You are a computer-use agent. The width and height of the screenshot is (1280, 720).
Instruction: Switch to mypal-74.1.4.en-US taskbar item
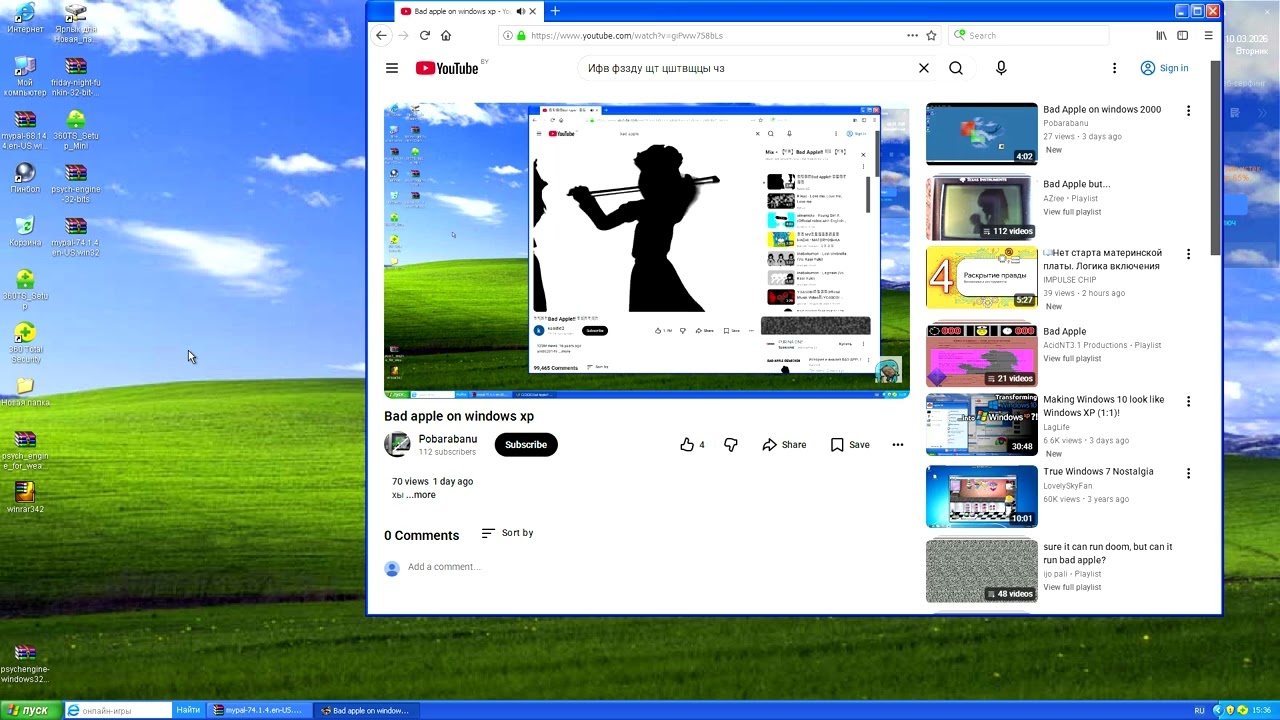[257, 710]
